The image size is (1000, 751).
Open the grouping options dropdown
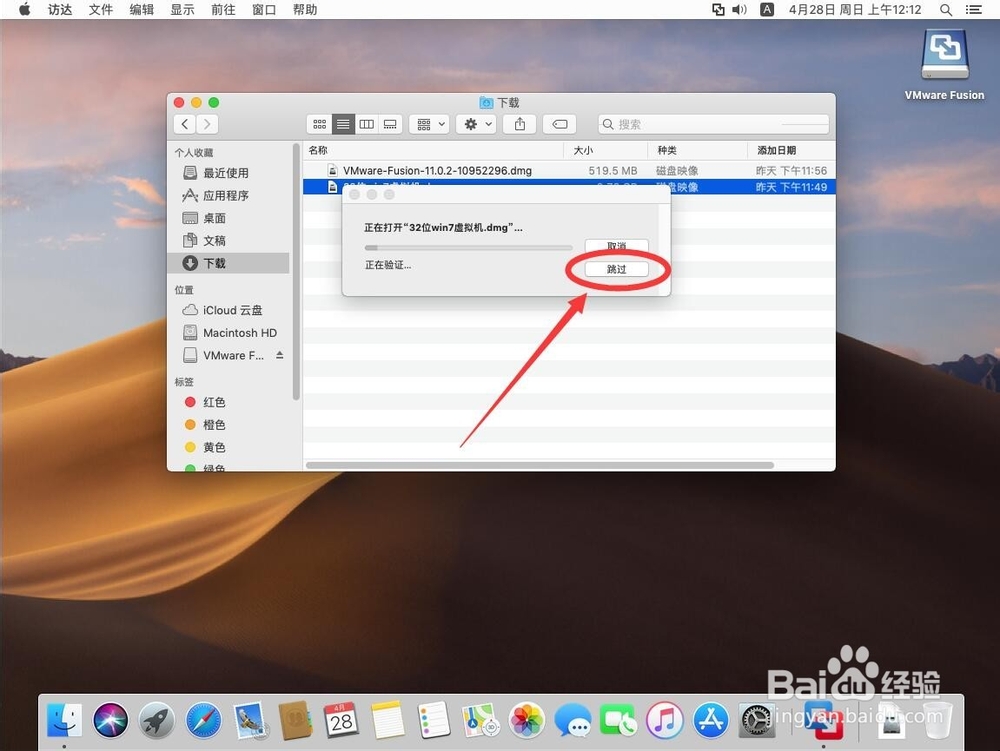pyautogui.click(x=428, y=124)
